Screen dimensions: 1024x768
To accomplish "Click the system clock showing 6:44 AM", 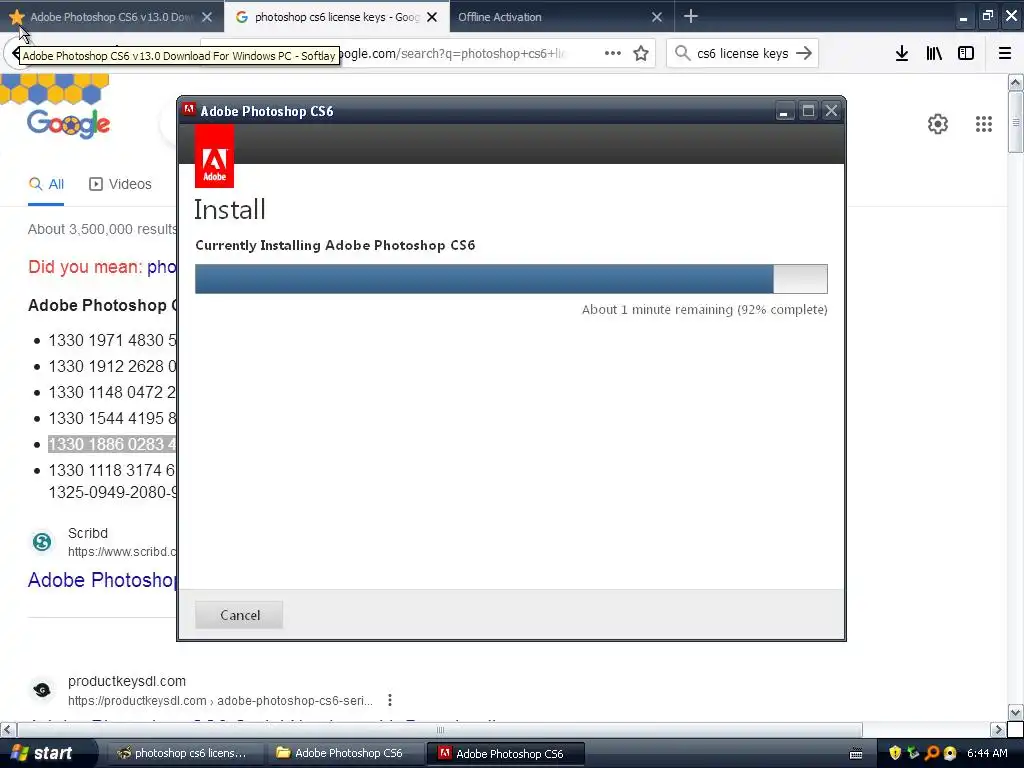I will (x=987, y=753).
